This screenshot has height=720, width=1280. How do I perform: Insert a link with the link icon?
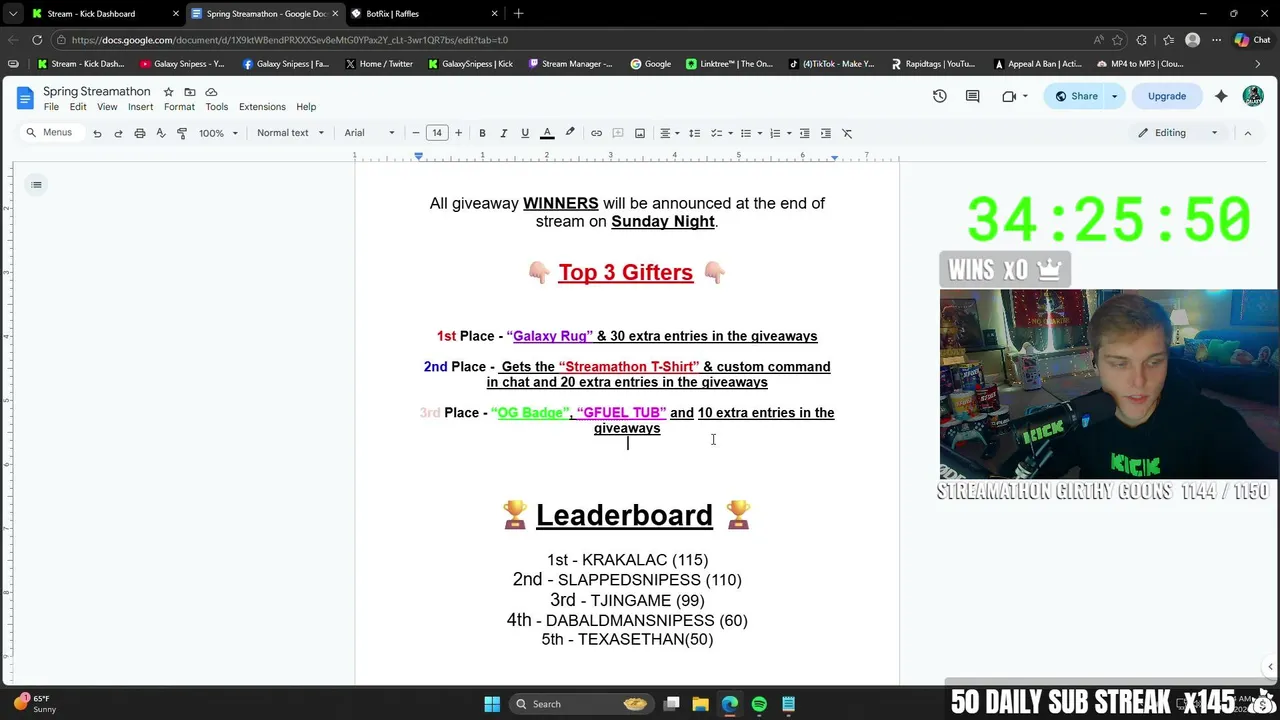coord(596,133)
